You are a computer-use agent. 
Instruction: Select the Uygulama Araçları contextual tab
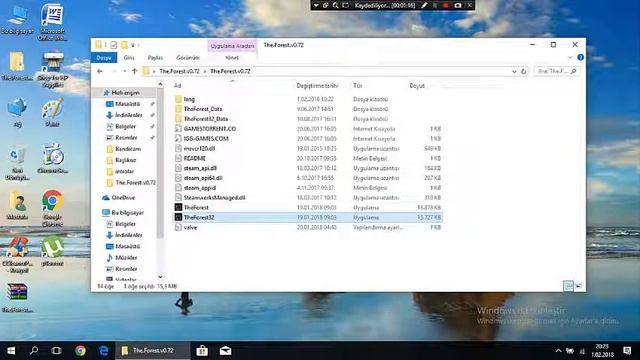(x=232, y=46)
